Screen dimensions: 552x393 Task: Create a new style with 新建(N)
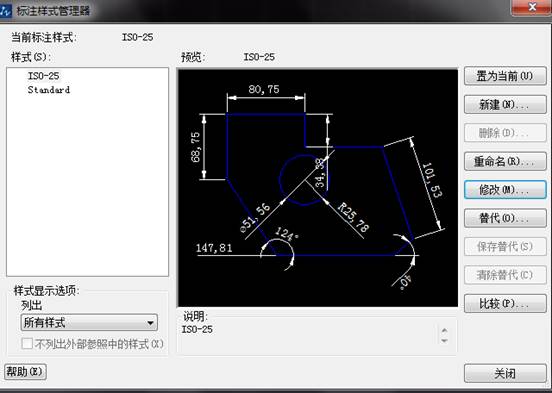pos(505,105)
